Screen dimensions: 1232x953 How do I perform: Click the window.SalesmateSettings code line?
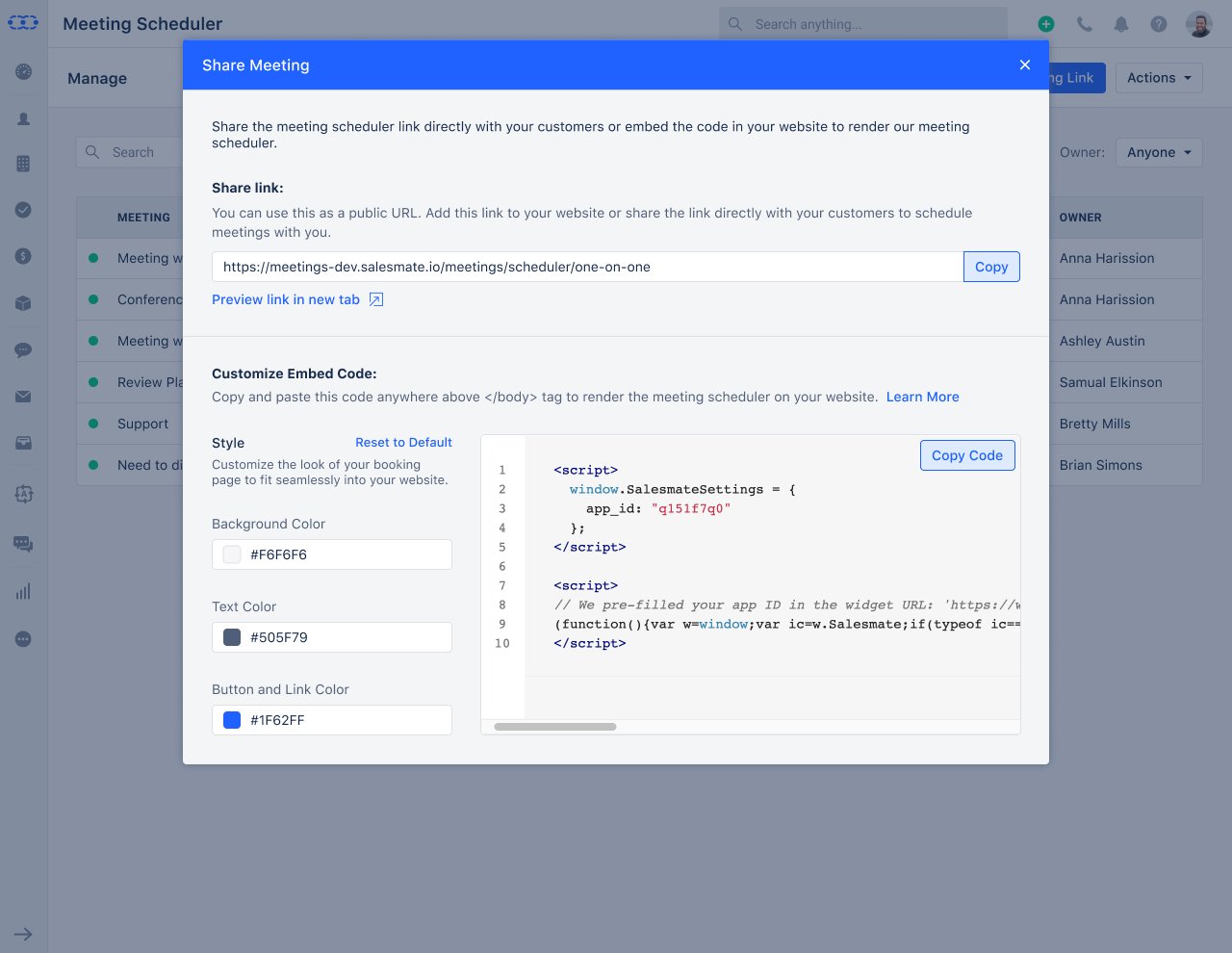click(682, 489)
